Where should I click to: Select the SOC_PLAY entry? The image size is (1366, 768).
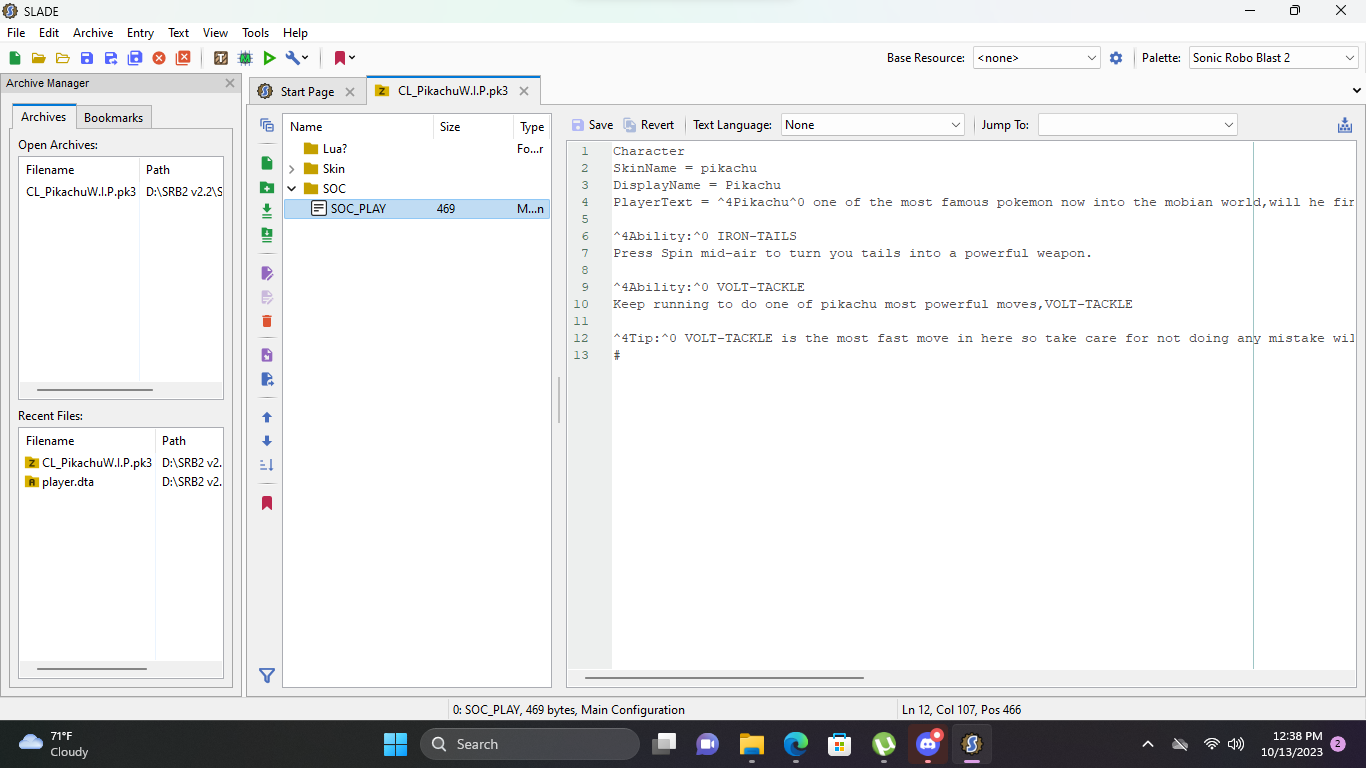[x=416, y=209]
